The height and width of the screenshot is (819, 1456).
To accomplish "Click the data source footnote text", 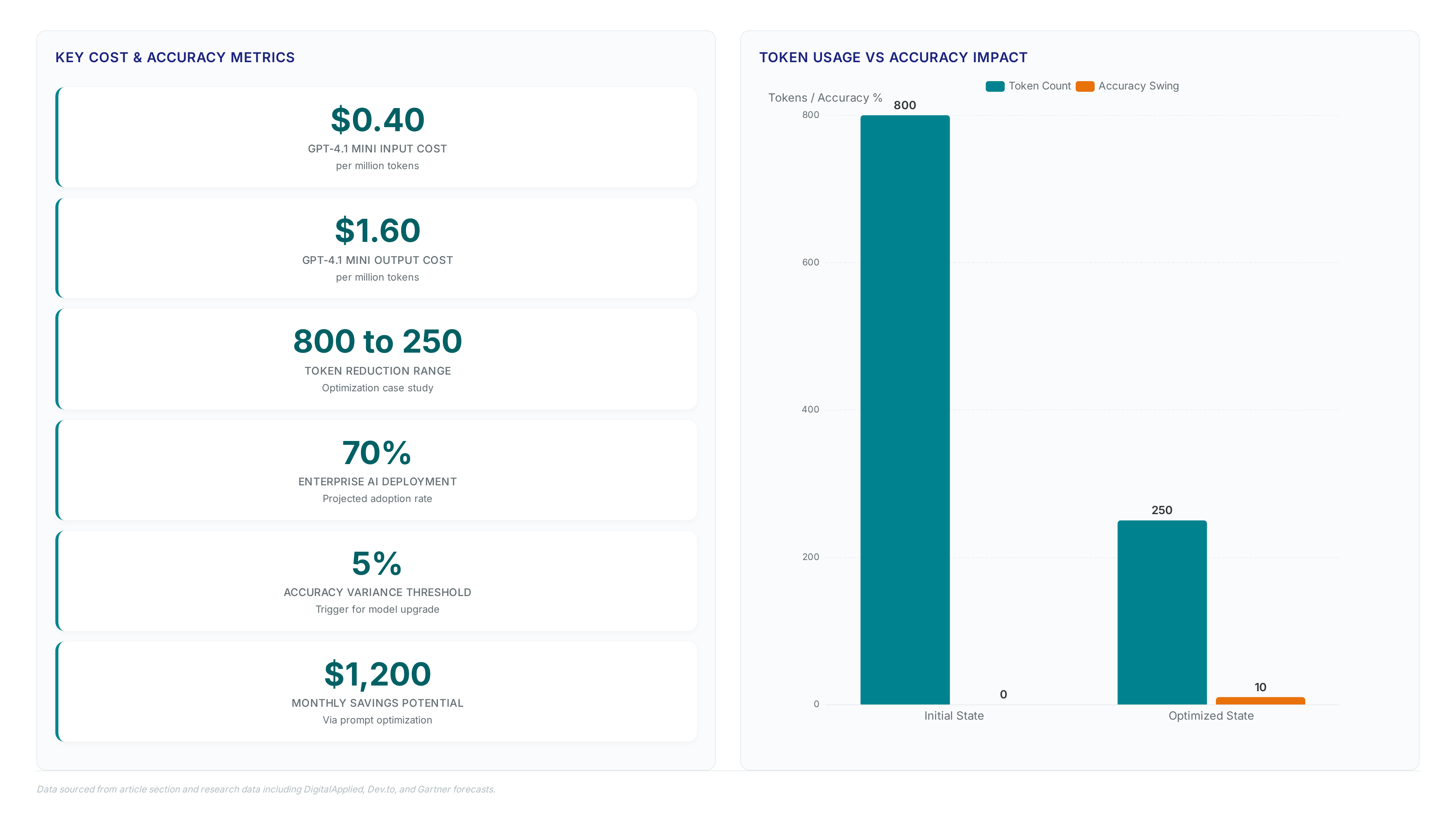I will [x=266, y=789].
